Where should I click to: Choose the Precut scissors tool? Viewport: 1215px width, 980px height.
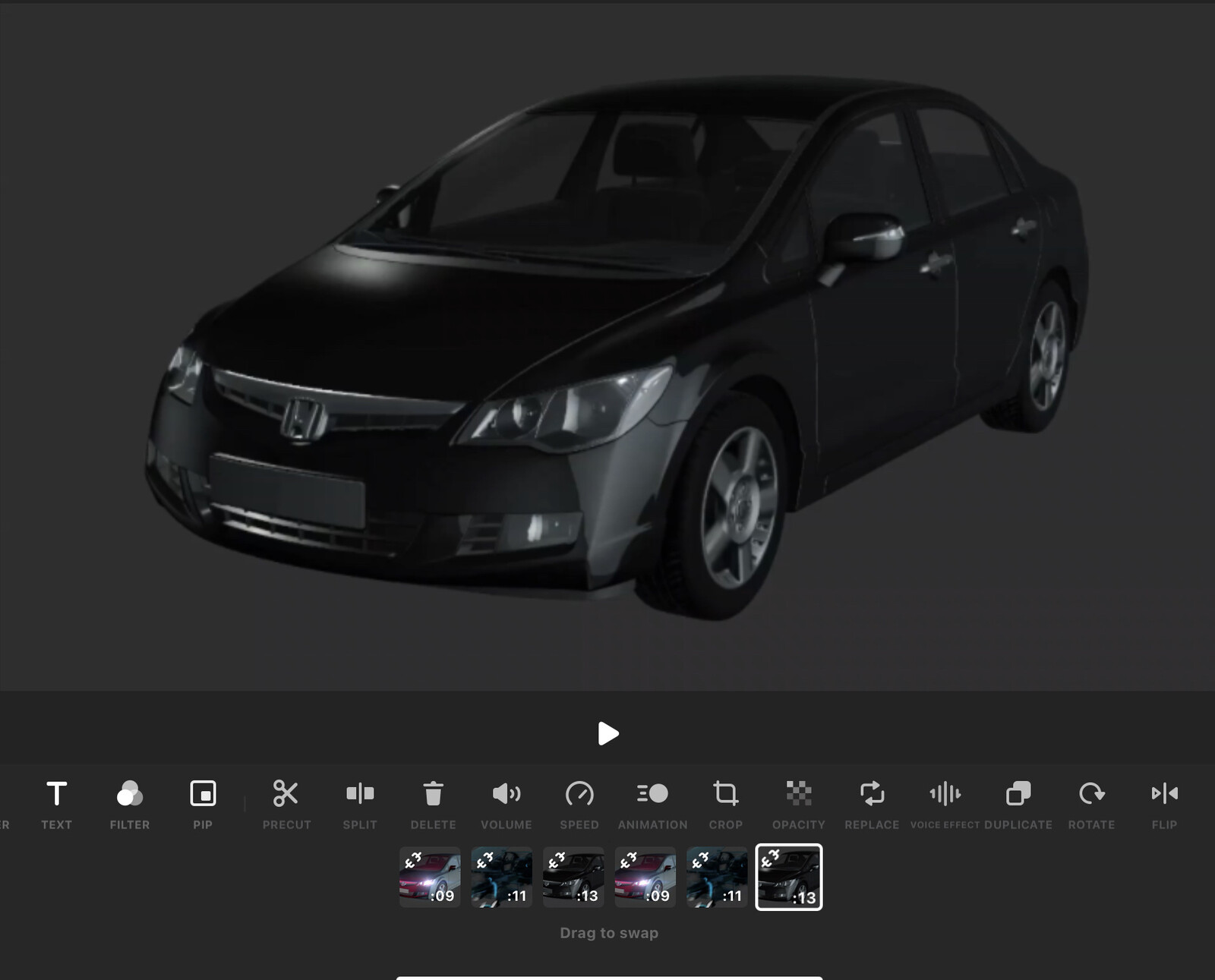tap(286, 805)
